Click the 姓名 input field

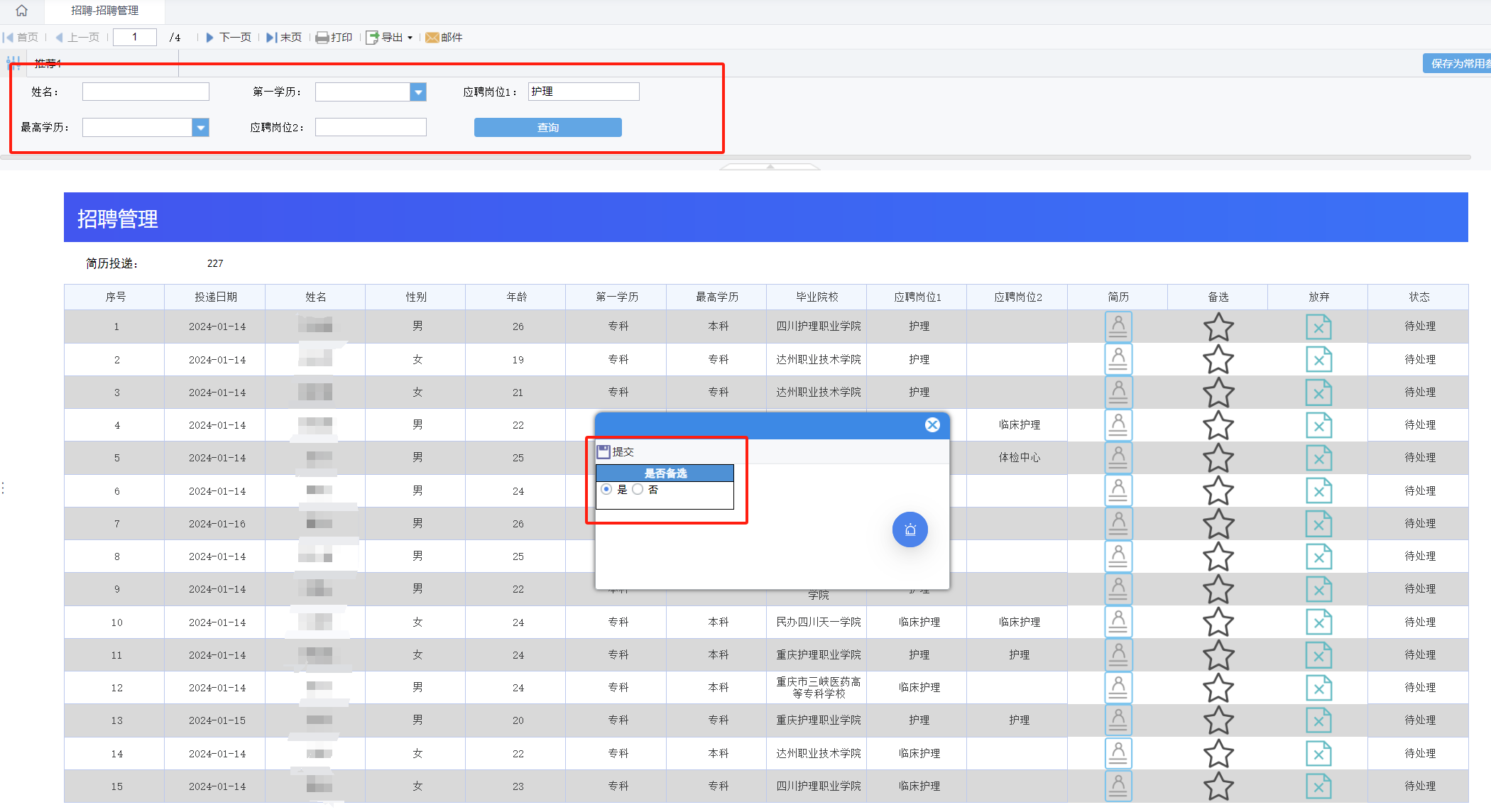(x=146, y=92)
